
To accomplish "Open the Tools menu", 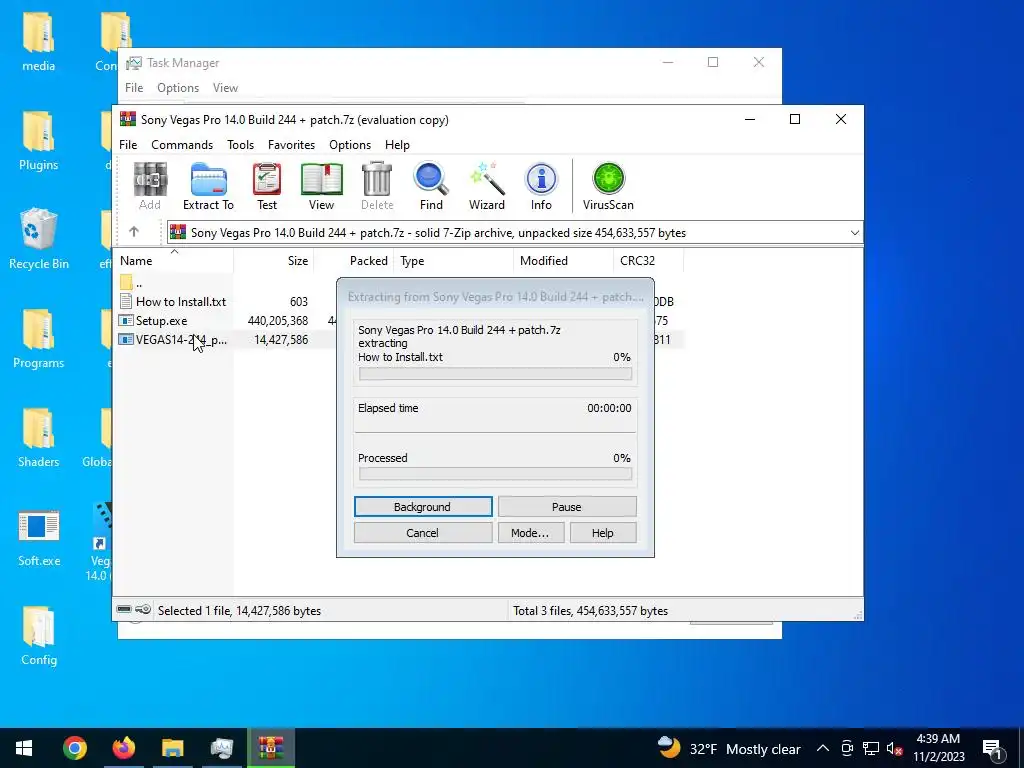I will [240, 144].
